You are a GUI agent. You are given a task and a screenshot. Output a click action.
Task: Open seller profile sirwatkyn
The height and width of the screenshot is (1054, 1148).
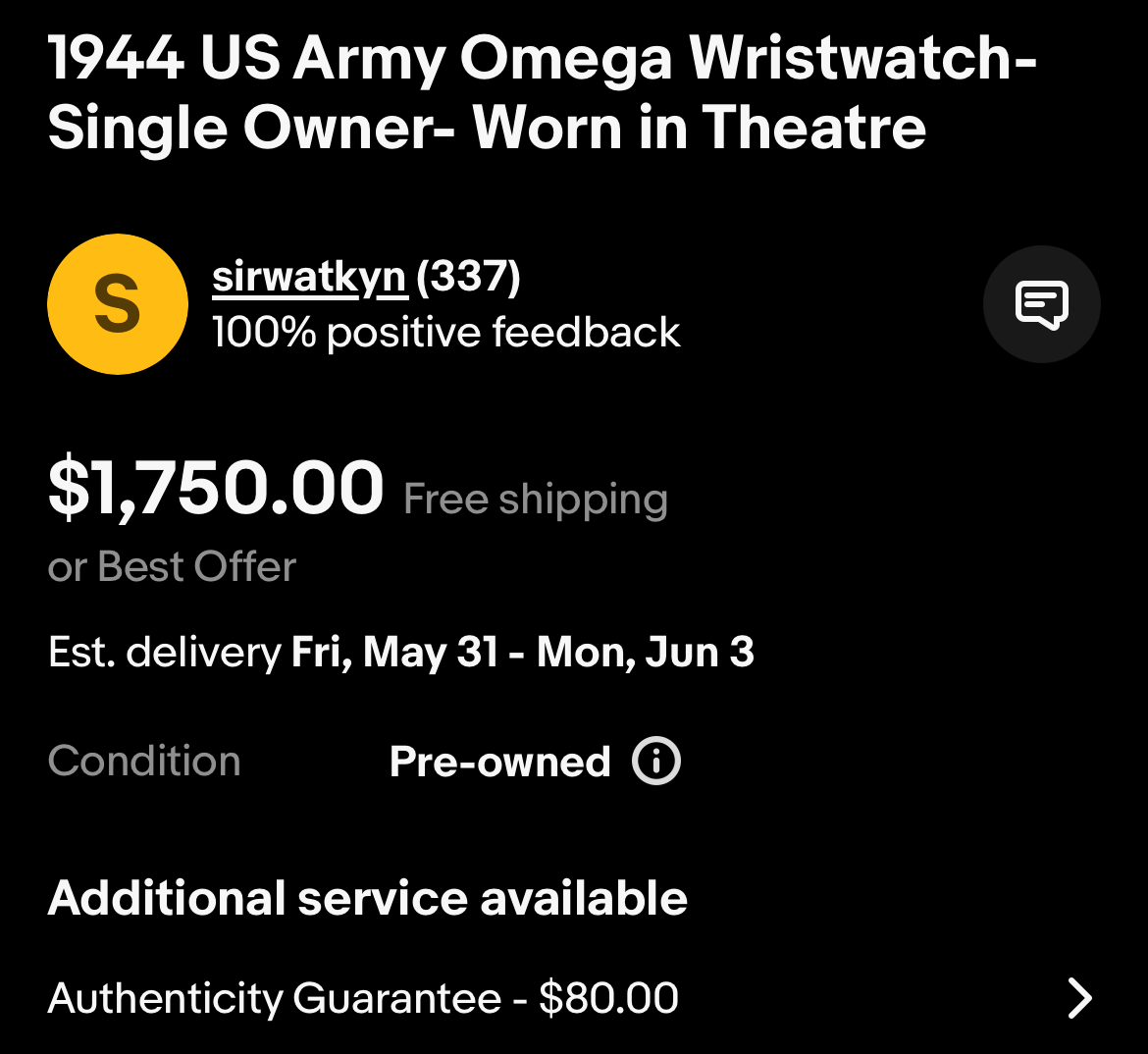[x=309, y=278]
